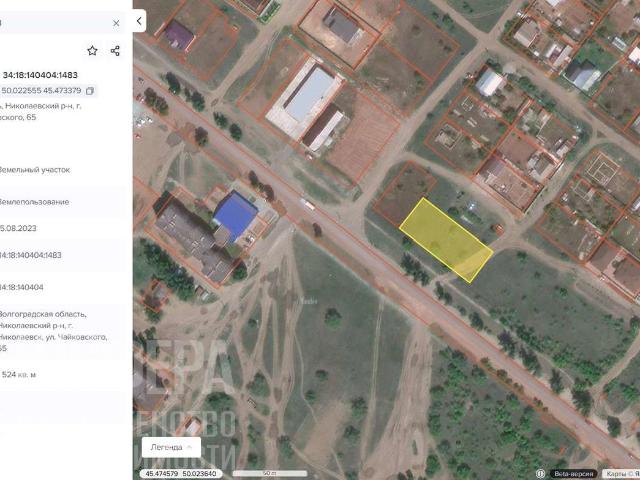Add parcel to favorites with the star icon
Viewport: 640px width, 480px height.
coord(93,51)
